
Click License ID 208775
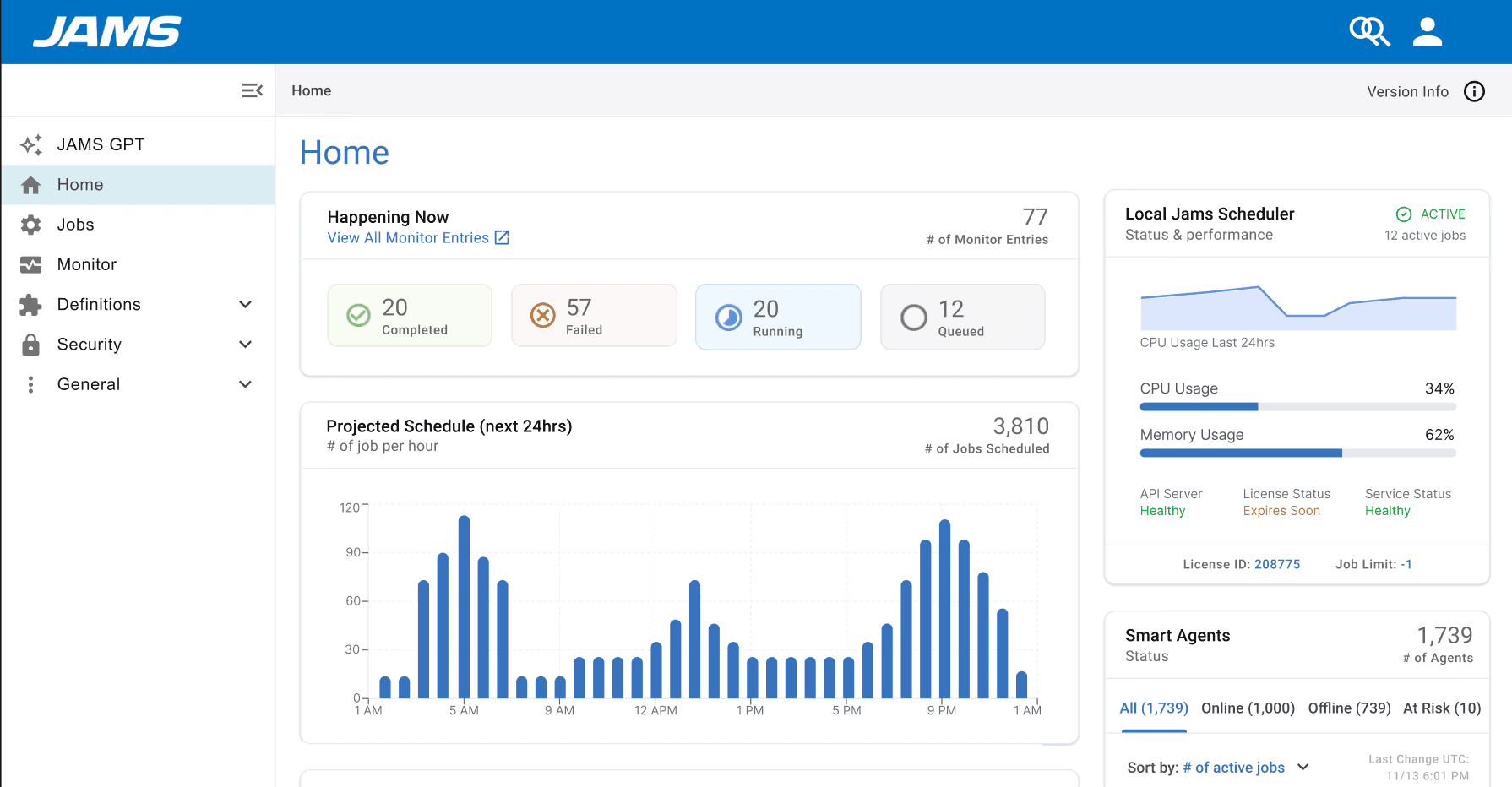click(x=1276, y=564)
